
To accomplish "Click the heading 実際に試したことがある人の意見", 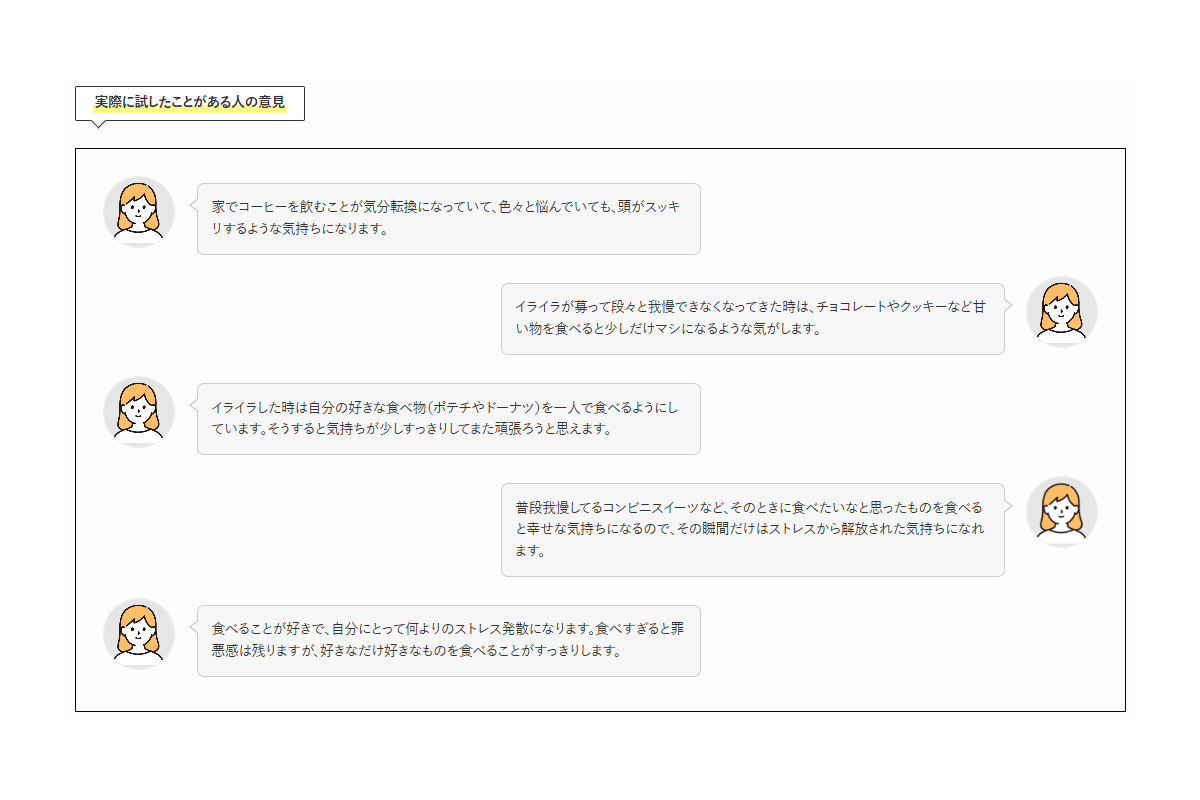I will [190, 103].
